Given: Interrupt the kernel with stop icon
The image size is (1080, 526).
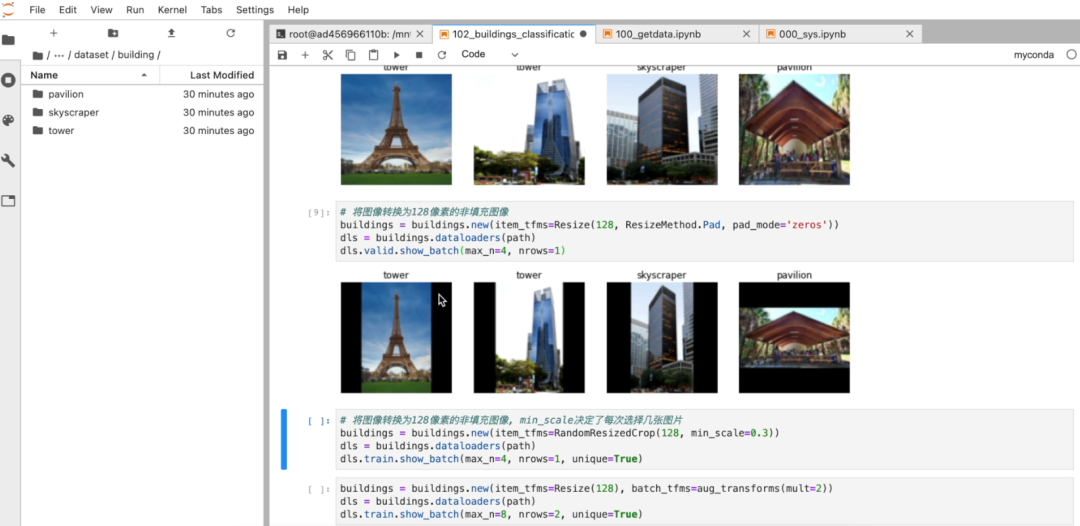Looking at the screenshot, I should [419, 55].
